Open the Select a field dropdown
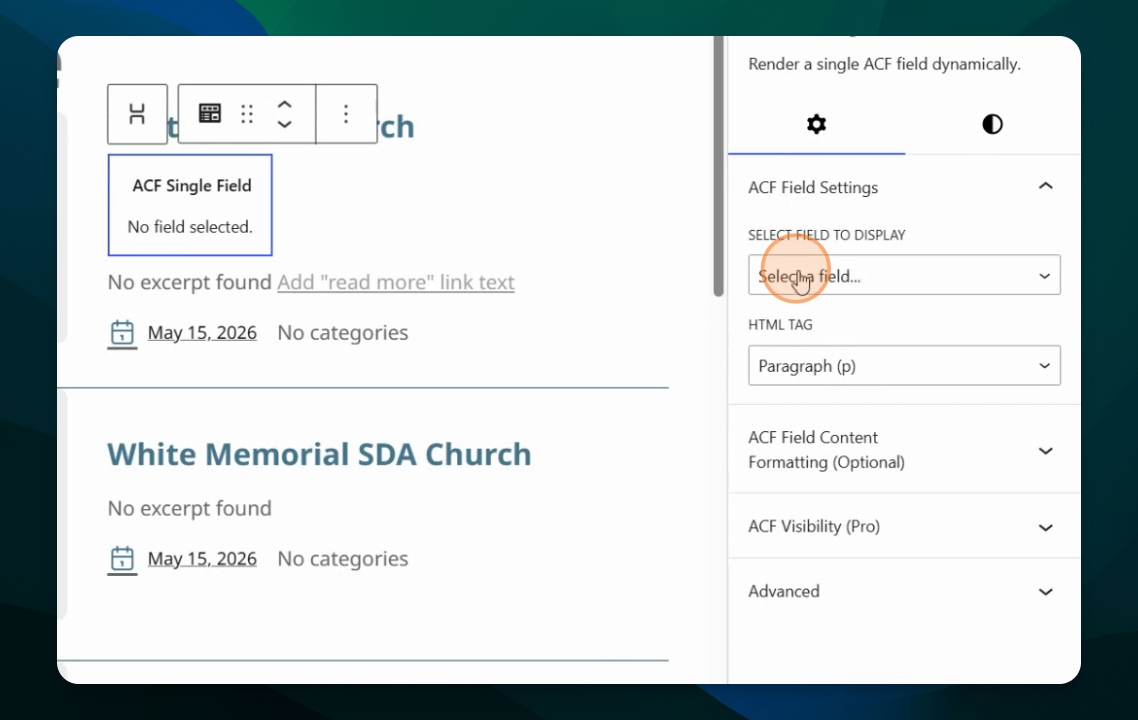1138x720 pixels. tap(904, 275)
